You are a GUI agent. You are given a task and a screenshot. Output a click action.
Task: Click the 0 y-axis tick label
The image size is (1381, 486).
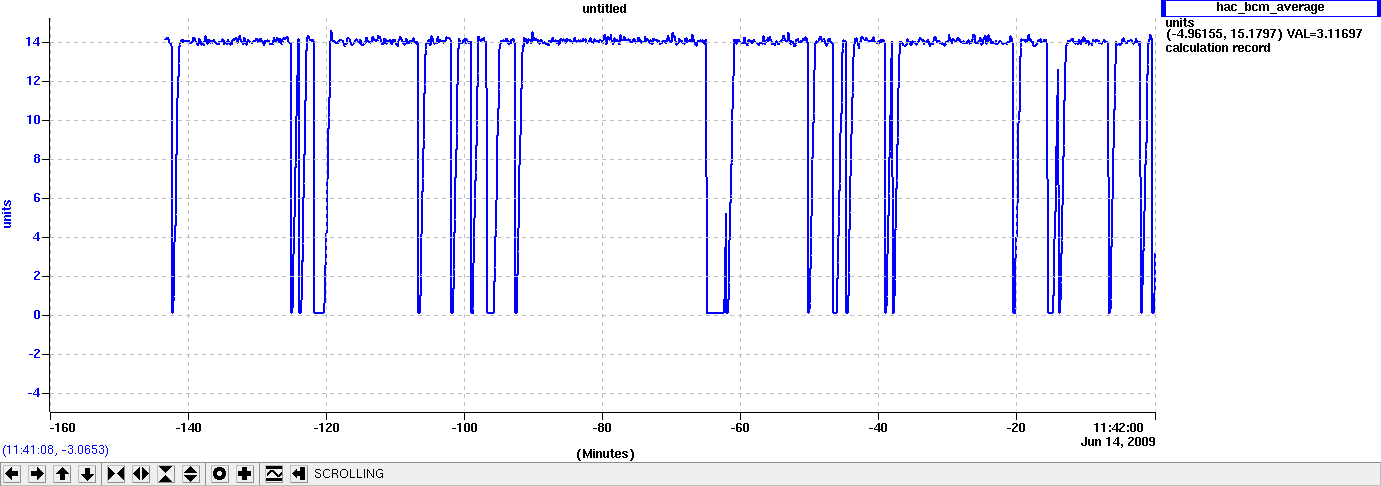35,315
